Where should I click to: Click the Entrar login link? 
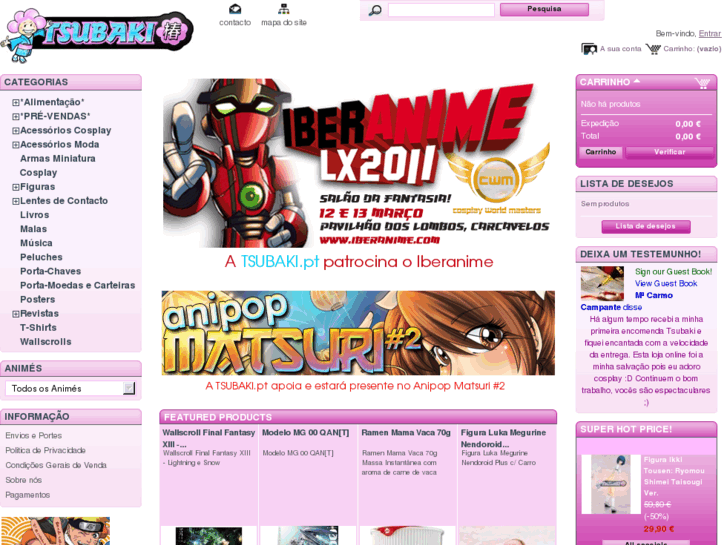[x=710, y=33]
